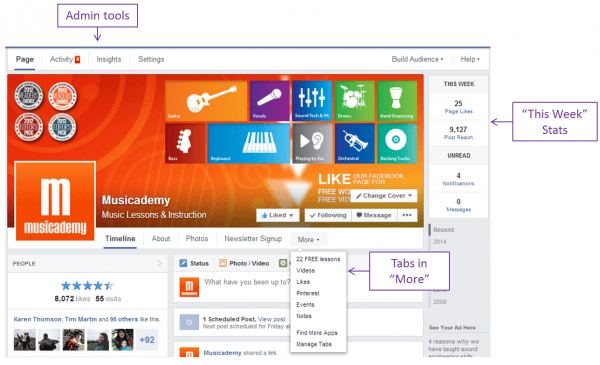Click the What have you been up to field
This screenshot has height=365, width=600.
click(x=247, y=282)
